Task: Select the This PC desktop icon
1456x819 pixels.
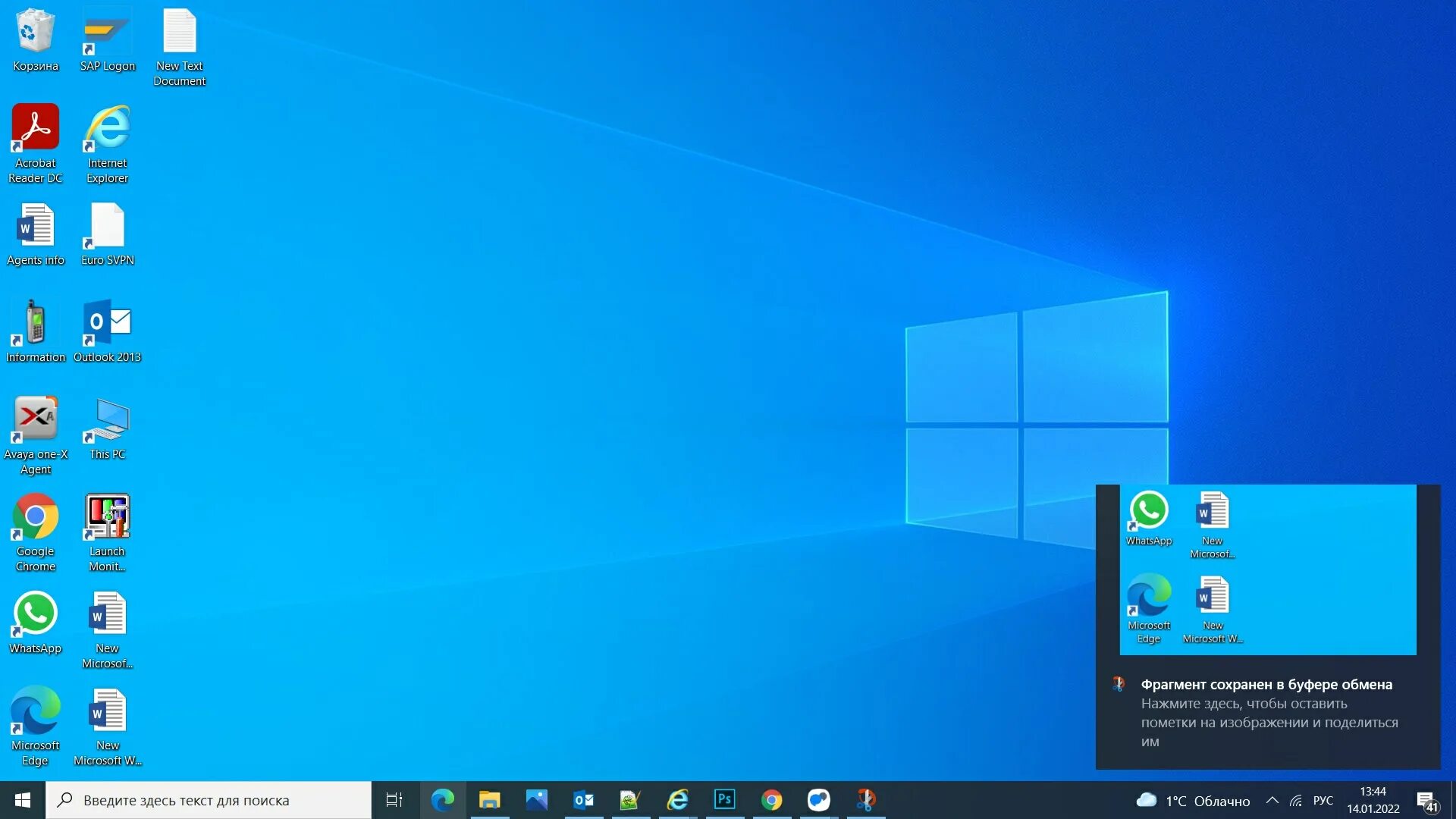Action: tap(107, 428)
